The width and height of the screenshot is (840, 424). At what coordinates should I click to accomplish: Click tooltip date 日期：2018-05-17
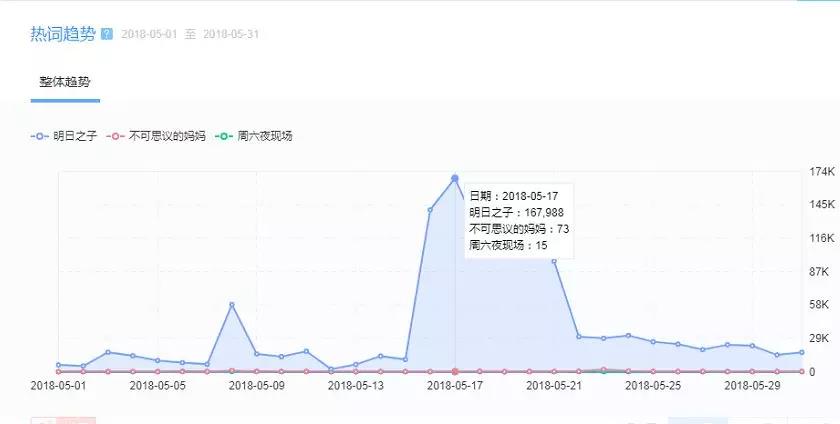514,196
